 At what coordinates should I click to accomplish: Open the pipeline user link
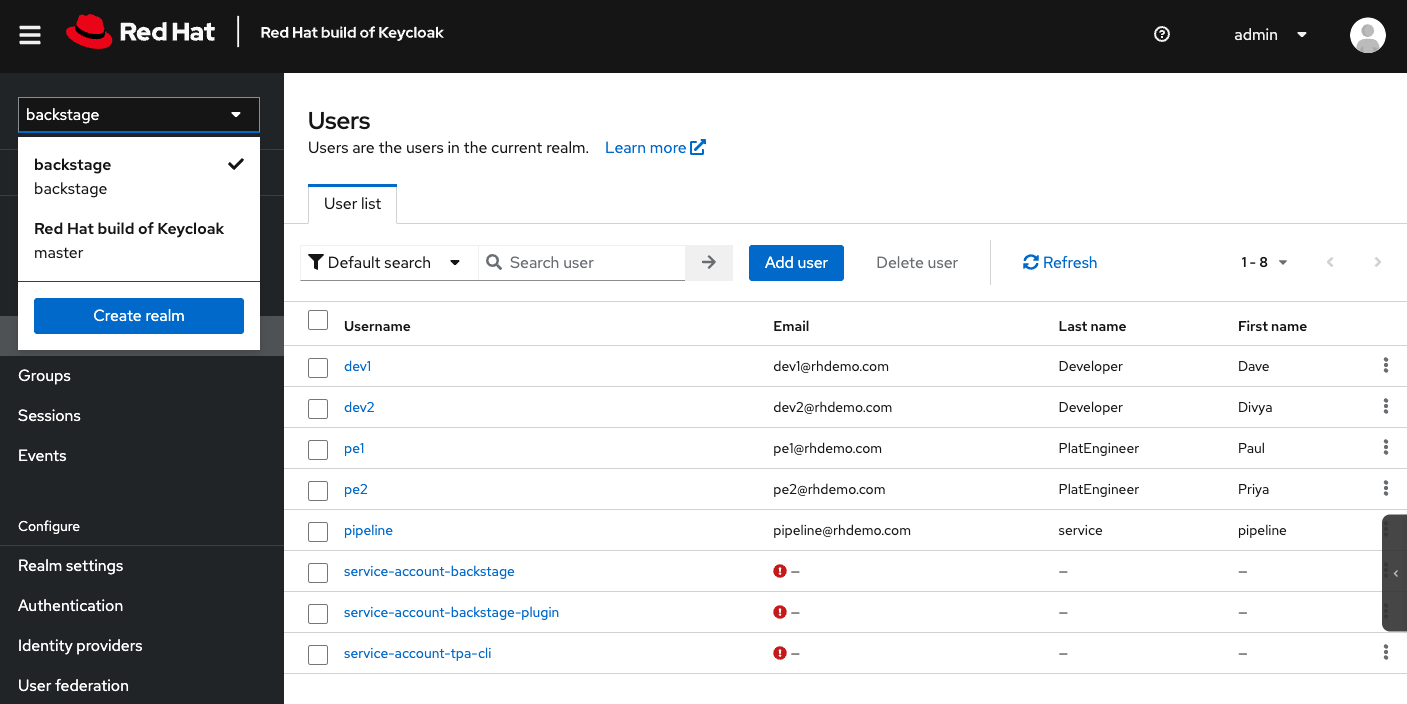pyautogui.click(x=368, y=530)
